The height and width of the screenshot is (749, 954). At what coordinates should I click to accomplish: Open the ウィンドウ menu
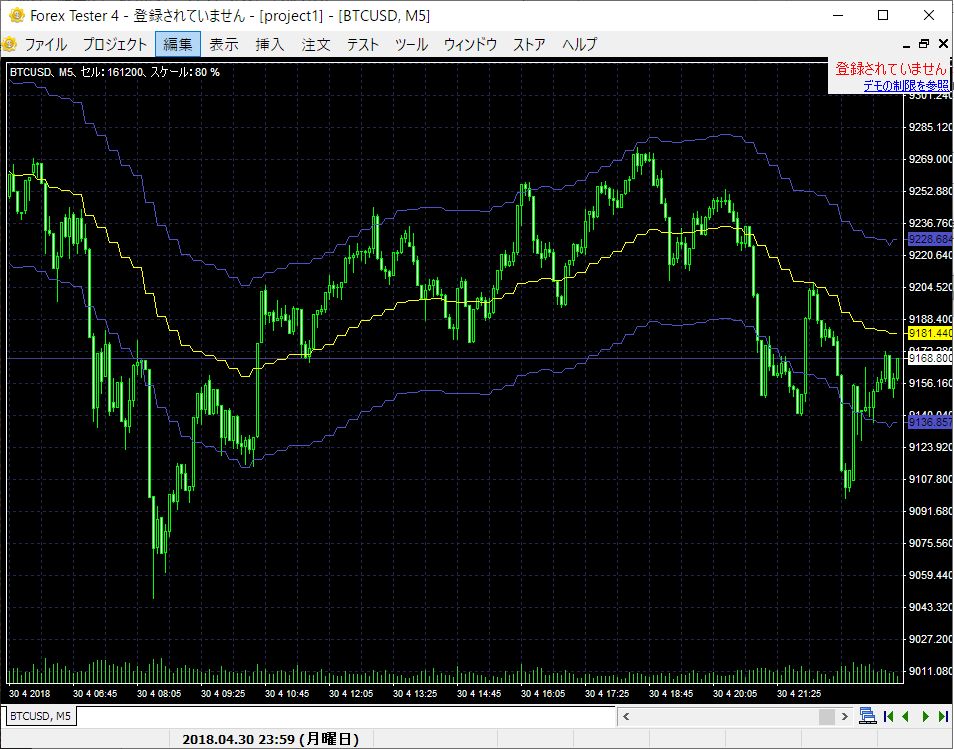pos(470,44)
